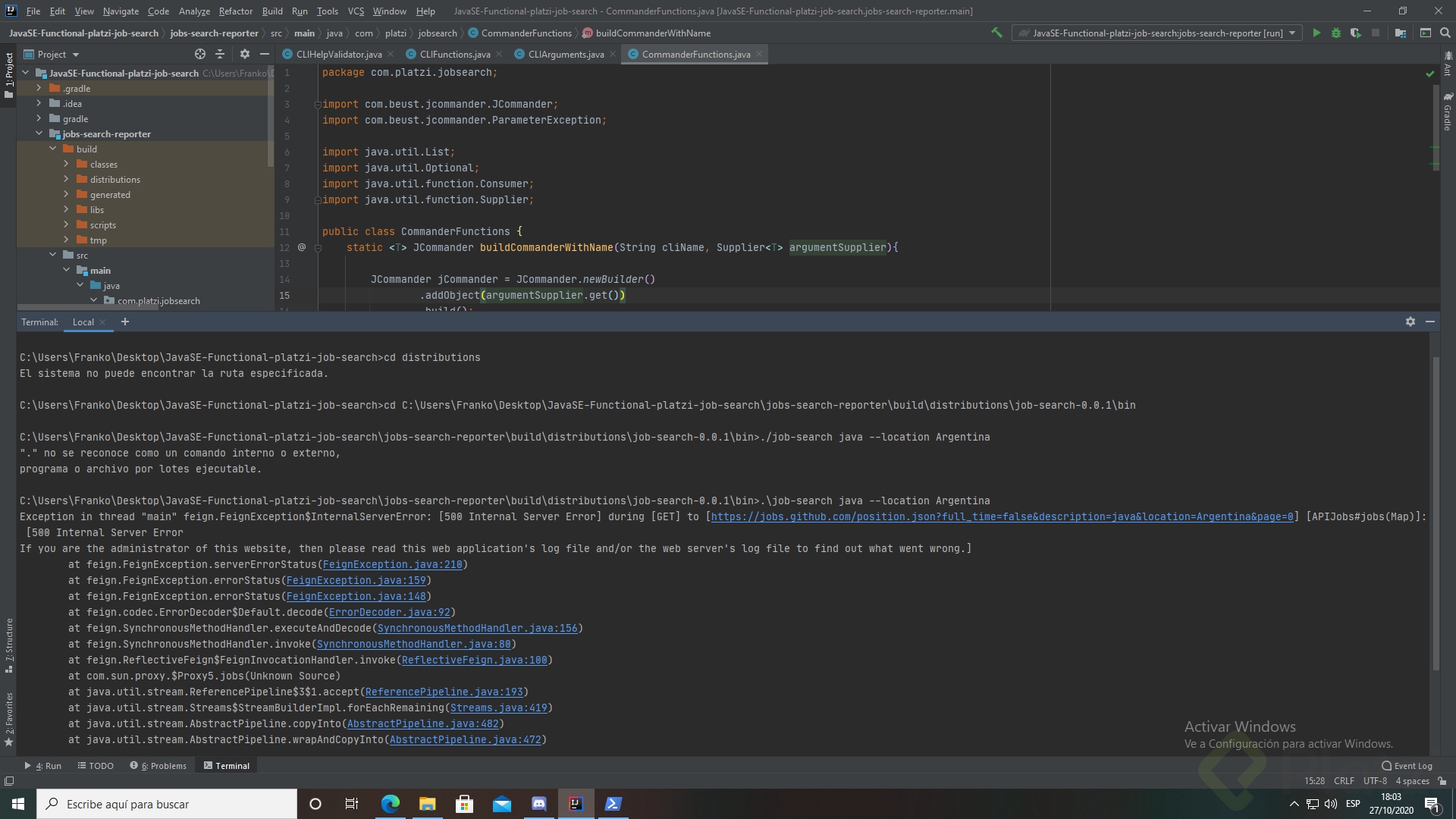Hide the terminal panel with minus icon
The height and width of the screenshot is (819, 1456).
click(x=1430, y=322)
